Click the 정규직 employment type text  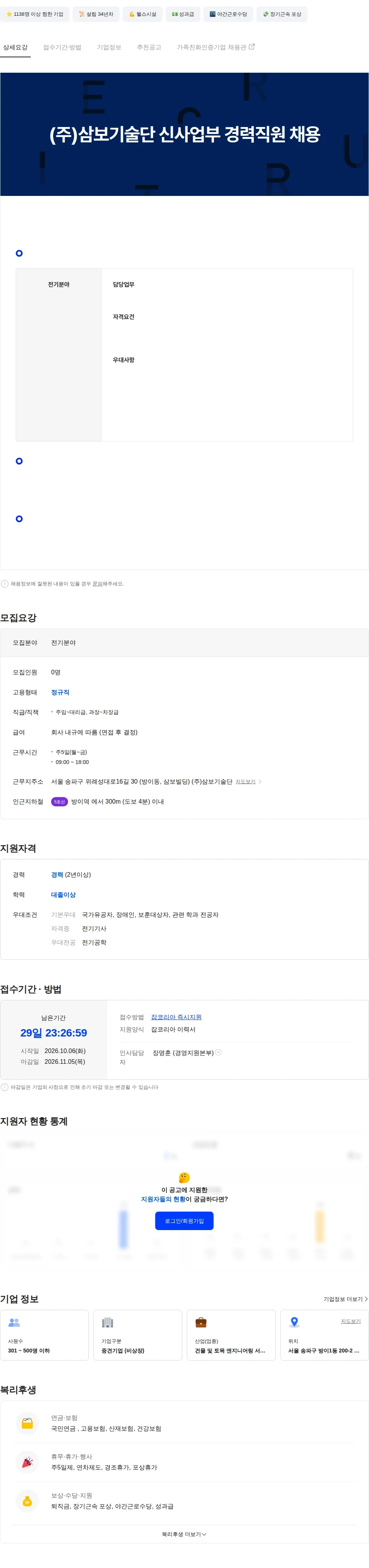pos(60,693)
